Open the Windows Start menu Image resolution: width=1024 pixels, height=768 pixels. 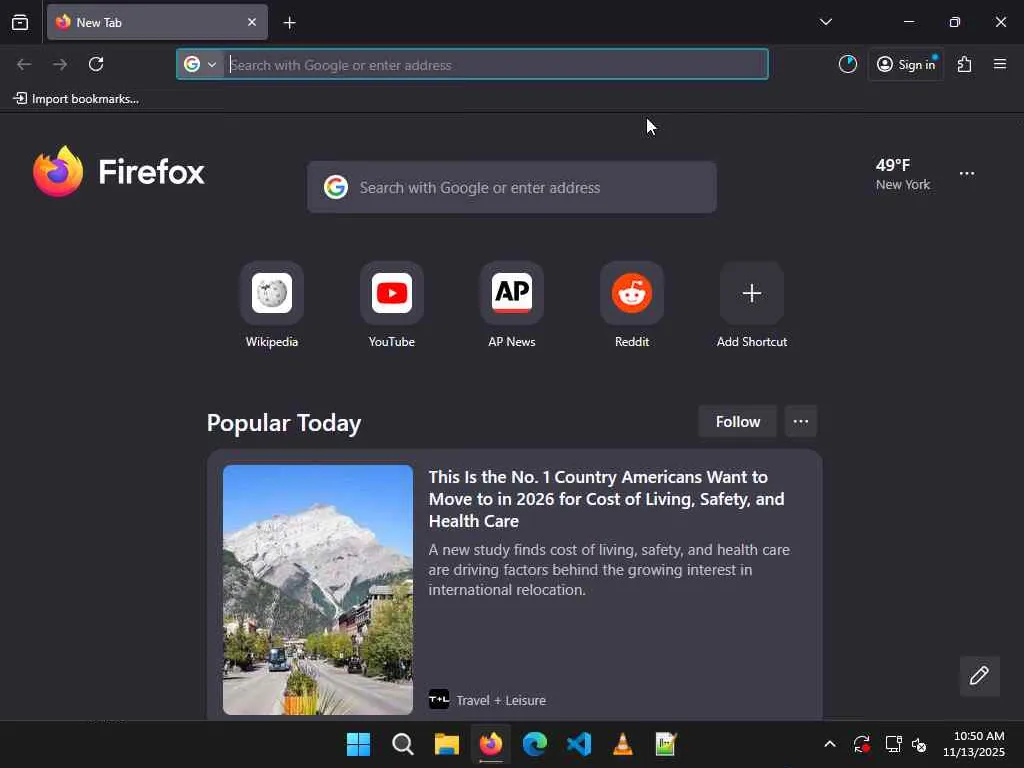[x=359, y=744]
